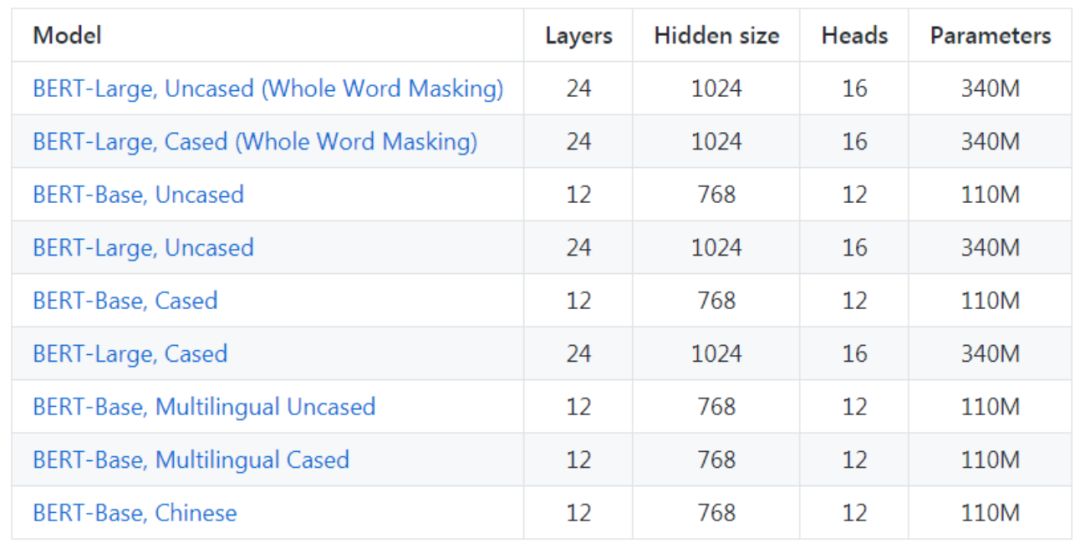Image resolution: width=1080 pixels, height=548 pixels.
Task: Open BERT-Base, Multilingual Uncased link
Action: pos(204,407)
